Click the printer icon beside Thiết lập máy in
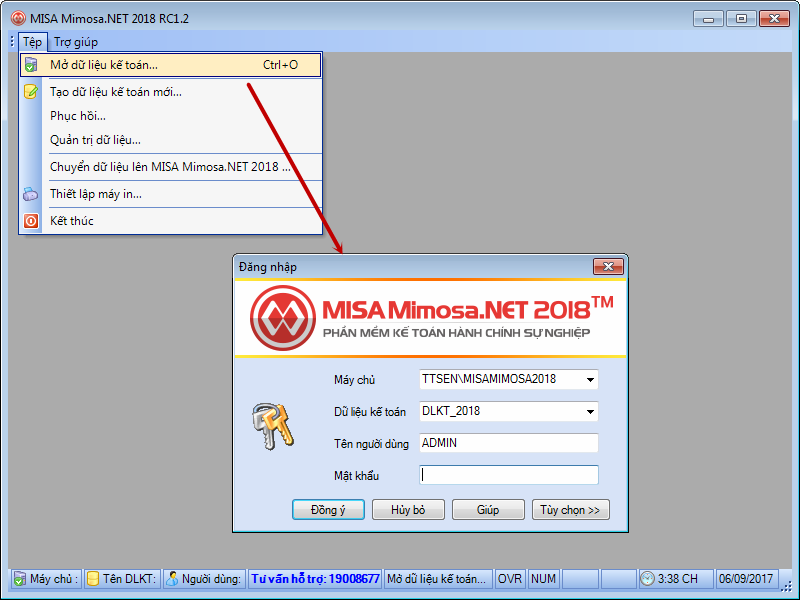800x600 pixels. pos(31,194)
